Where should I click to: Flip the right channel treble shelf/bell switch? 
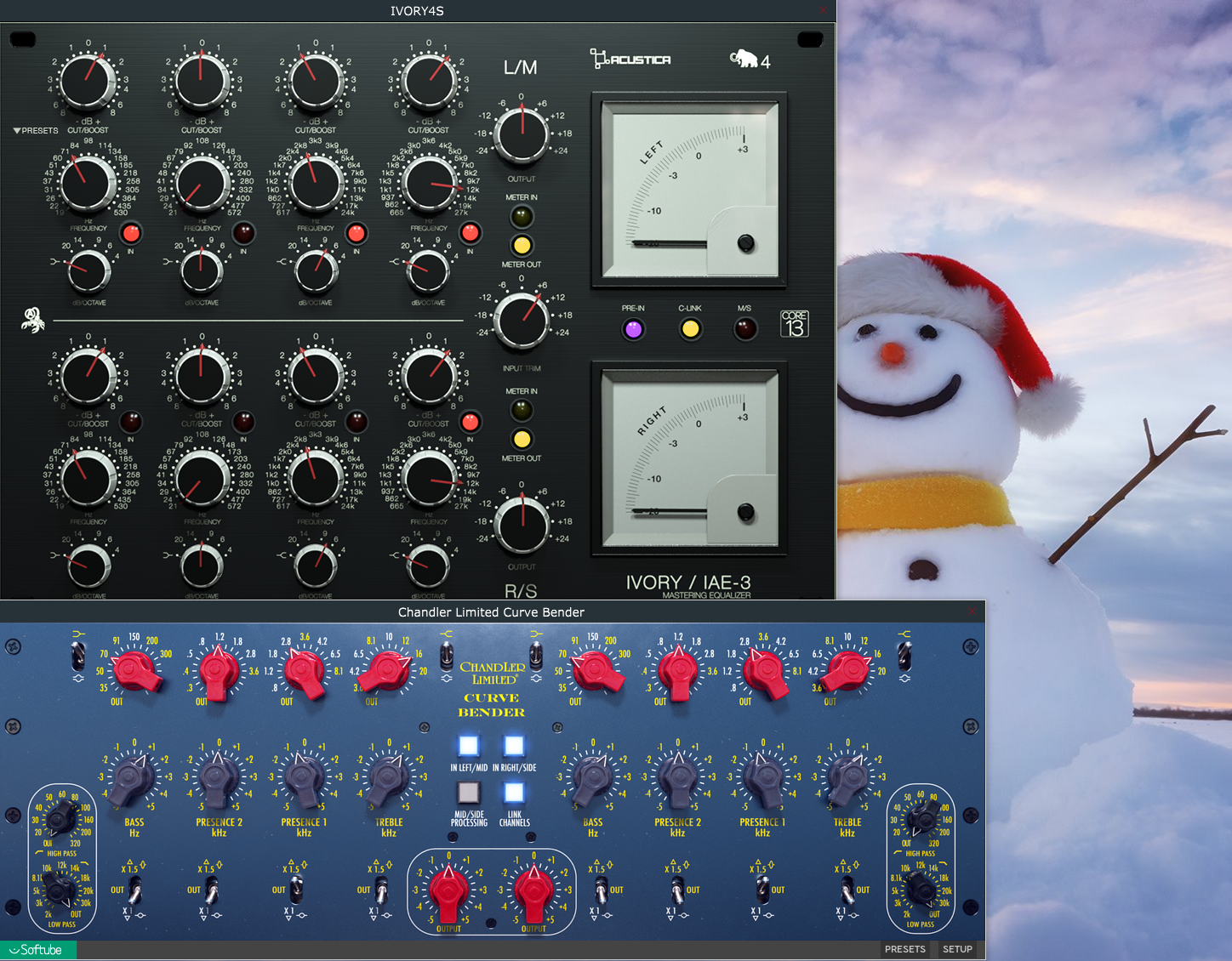pos(904,656)
